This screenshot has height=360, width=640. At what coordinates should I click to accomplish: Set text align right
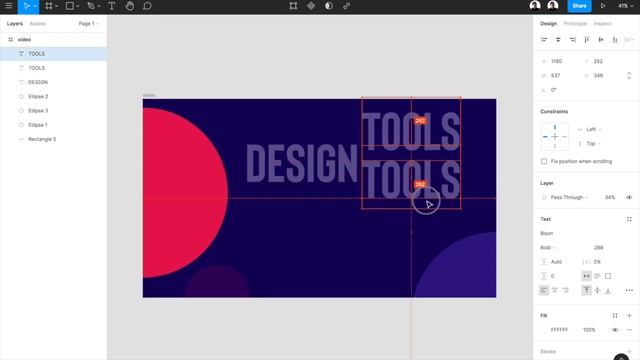565,290
